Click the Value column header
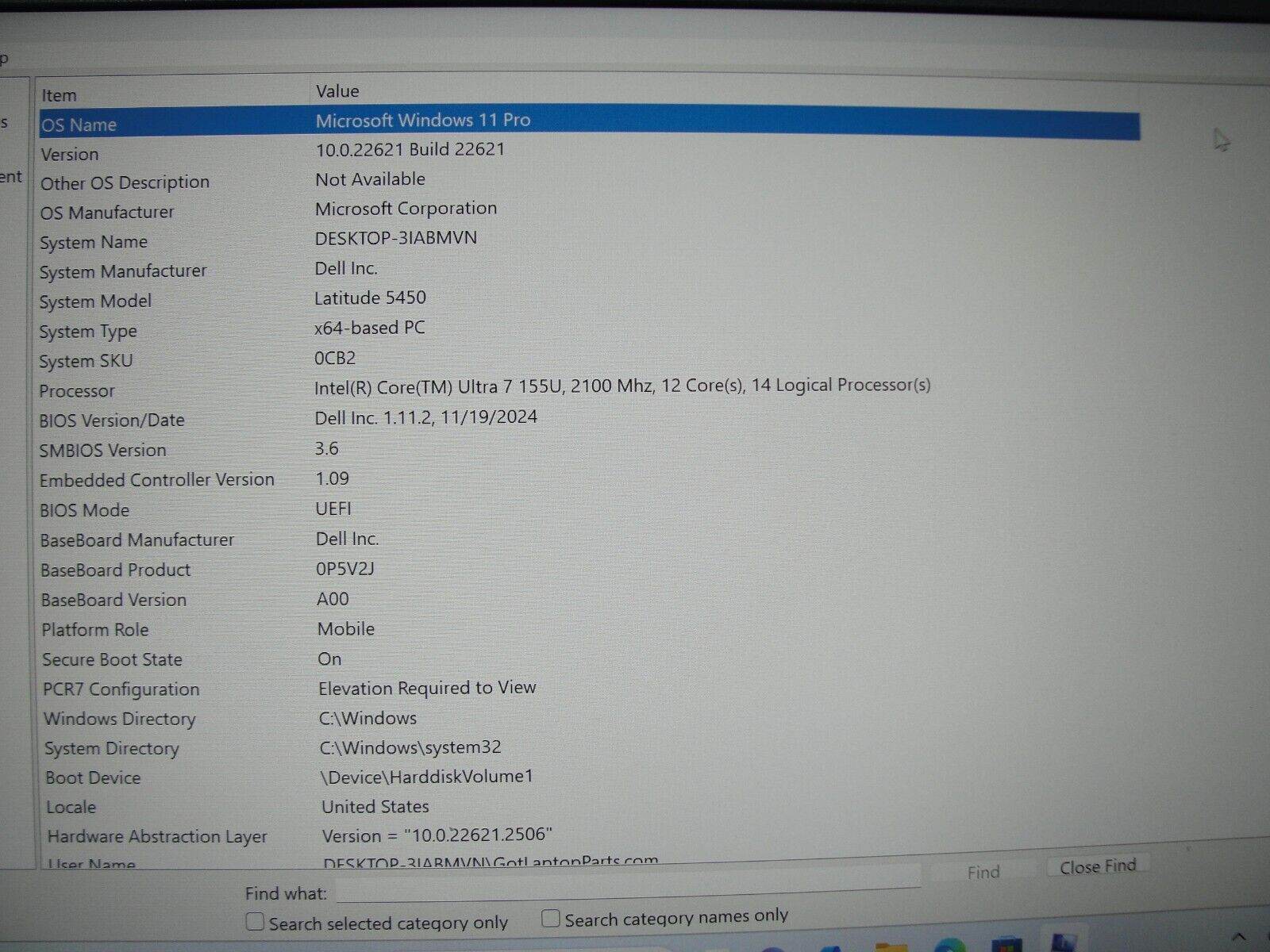This screenshot has width=1270, height=952. click(337, 92)
